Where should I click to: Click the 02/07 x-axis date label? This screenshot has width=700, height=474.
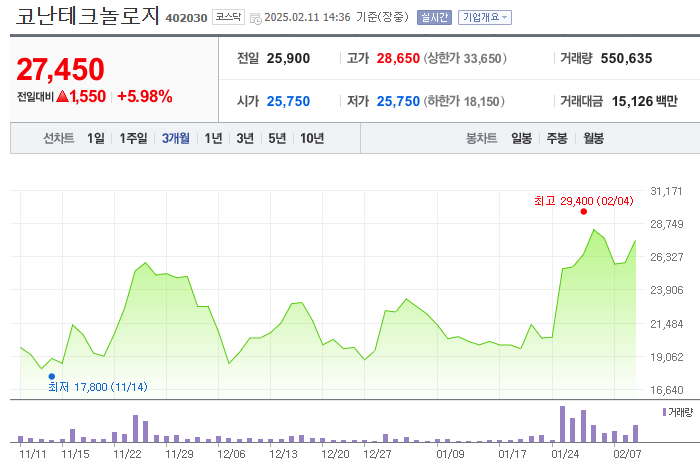[x=627, y=454]
